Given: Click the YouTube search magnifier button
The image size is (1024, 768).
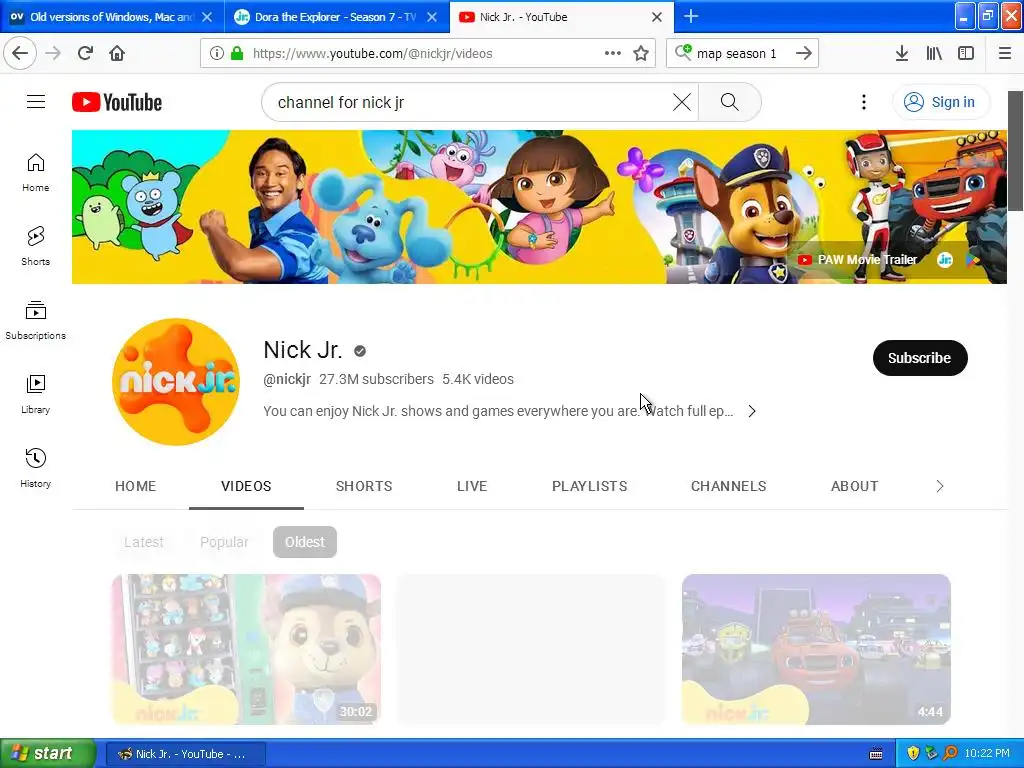Looking at the screenshot, I should (x=729, y=102).
